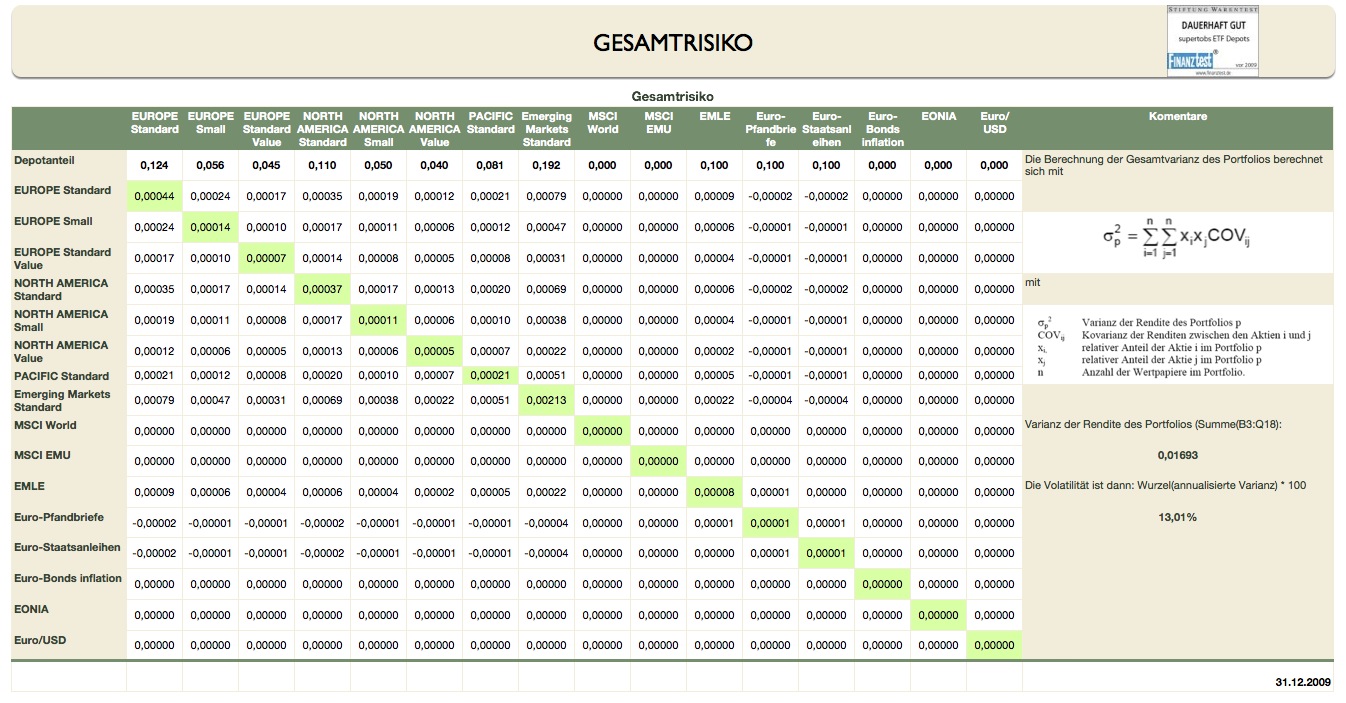
Task: Click the small Gesamtrisiko table caption
Action: (x=672, y=96)
